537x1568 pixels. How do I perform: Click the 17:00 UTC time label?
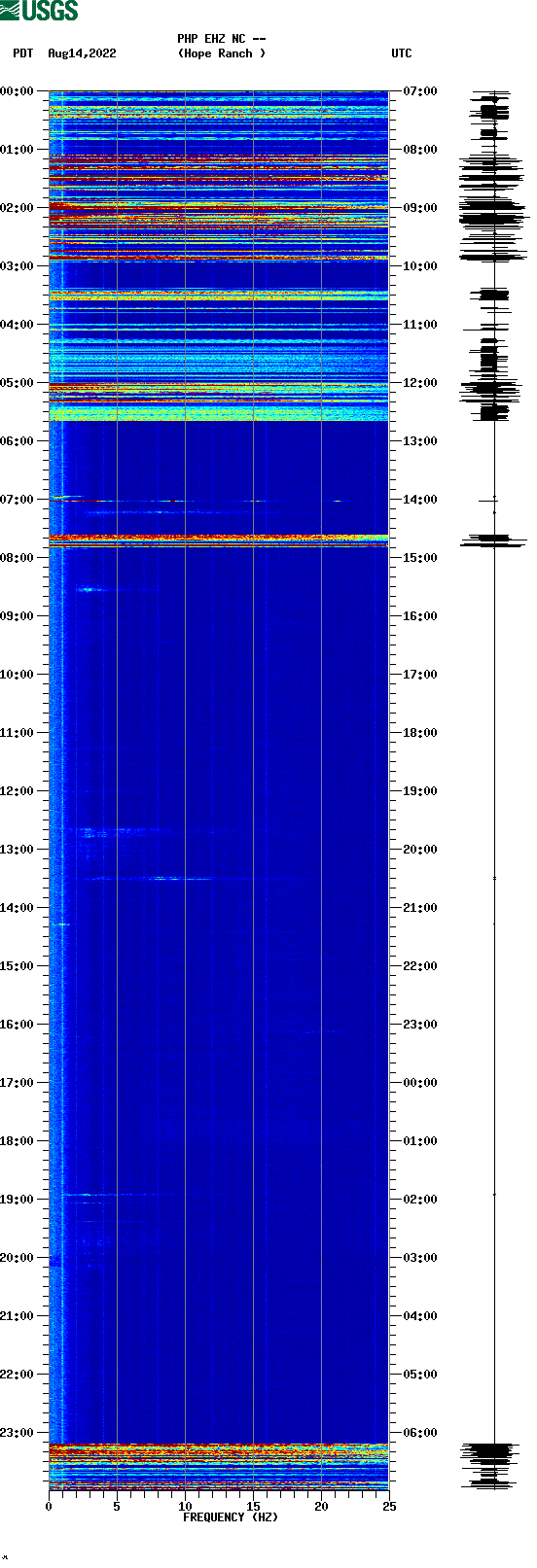[420, 675]
